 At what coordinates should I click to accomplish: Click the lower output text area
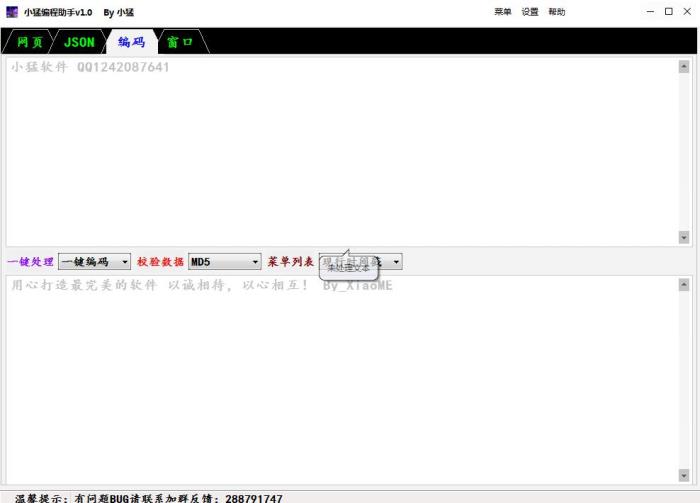342,379
